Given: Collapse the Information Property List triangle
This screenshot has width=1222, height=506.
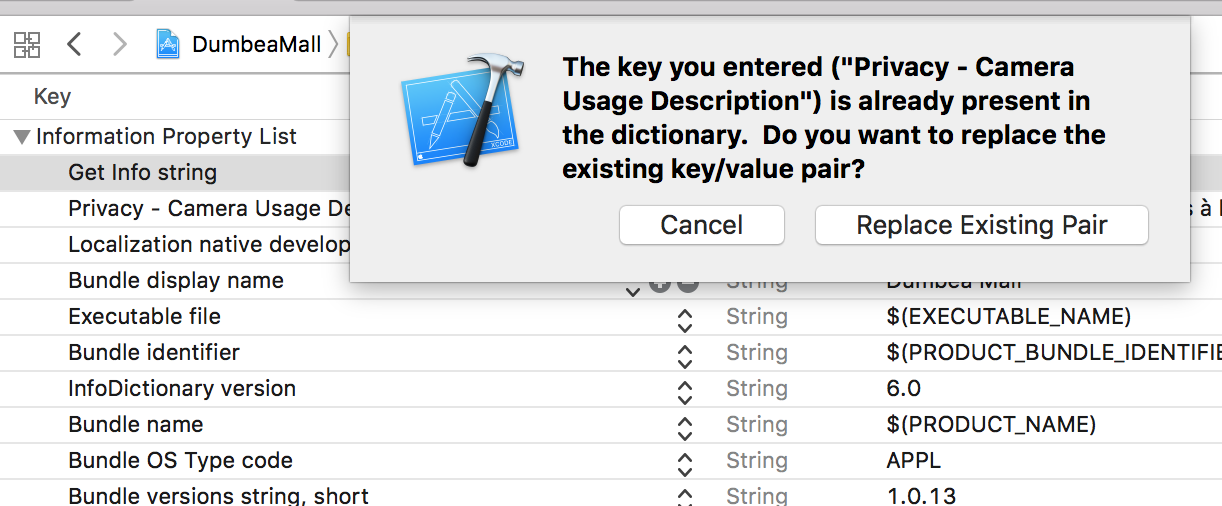Looking at the screenshot, I should (21, 137).
